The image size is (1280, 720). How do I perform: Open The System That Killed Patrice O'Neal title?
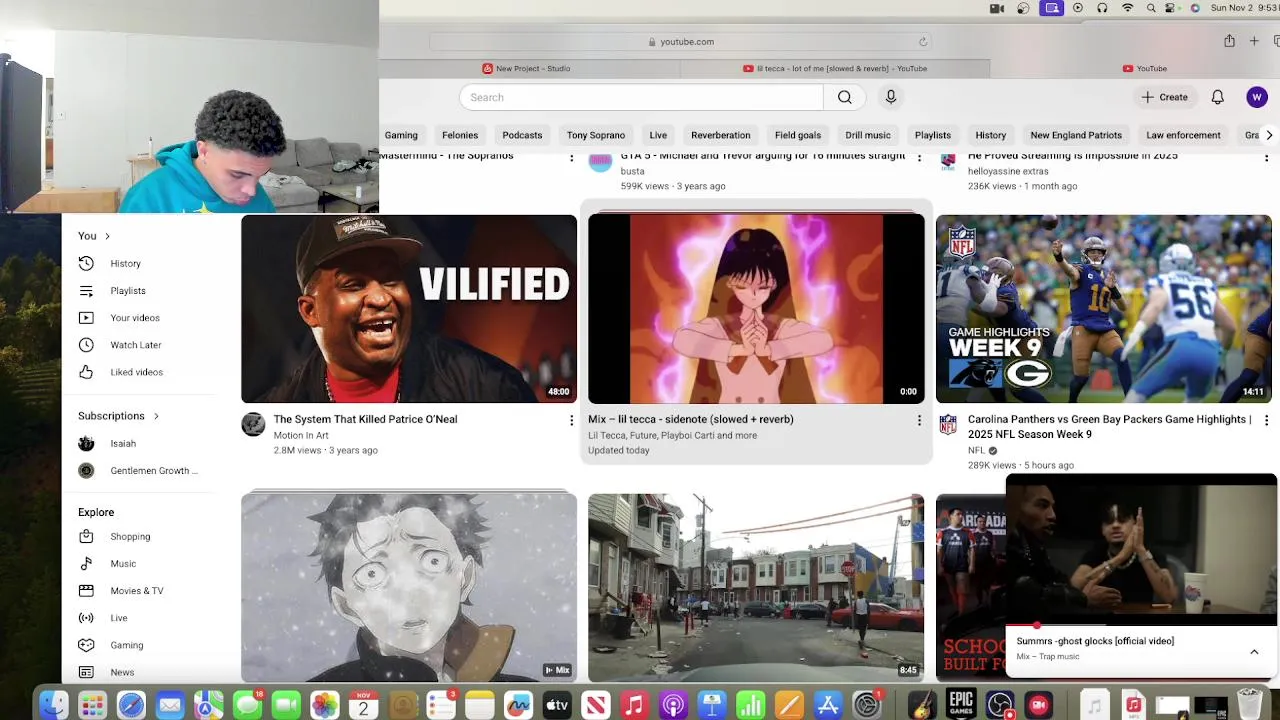365,419
